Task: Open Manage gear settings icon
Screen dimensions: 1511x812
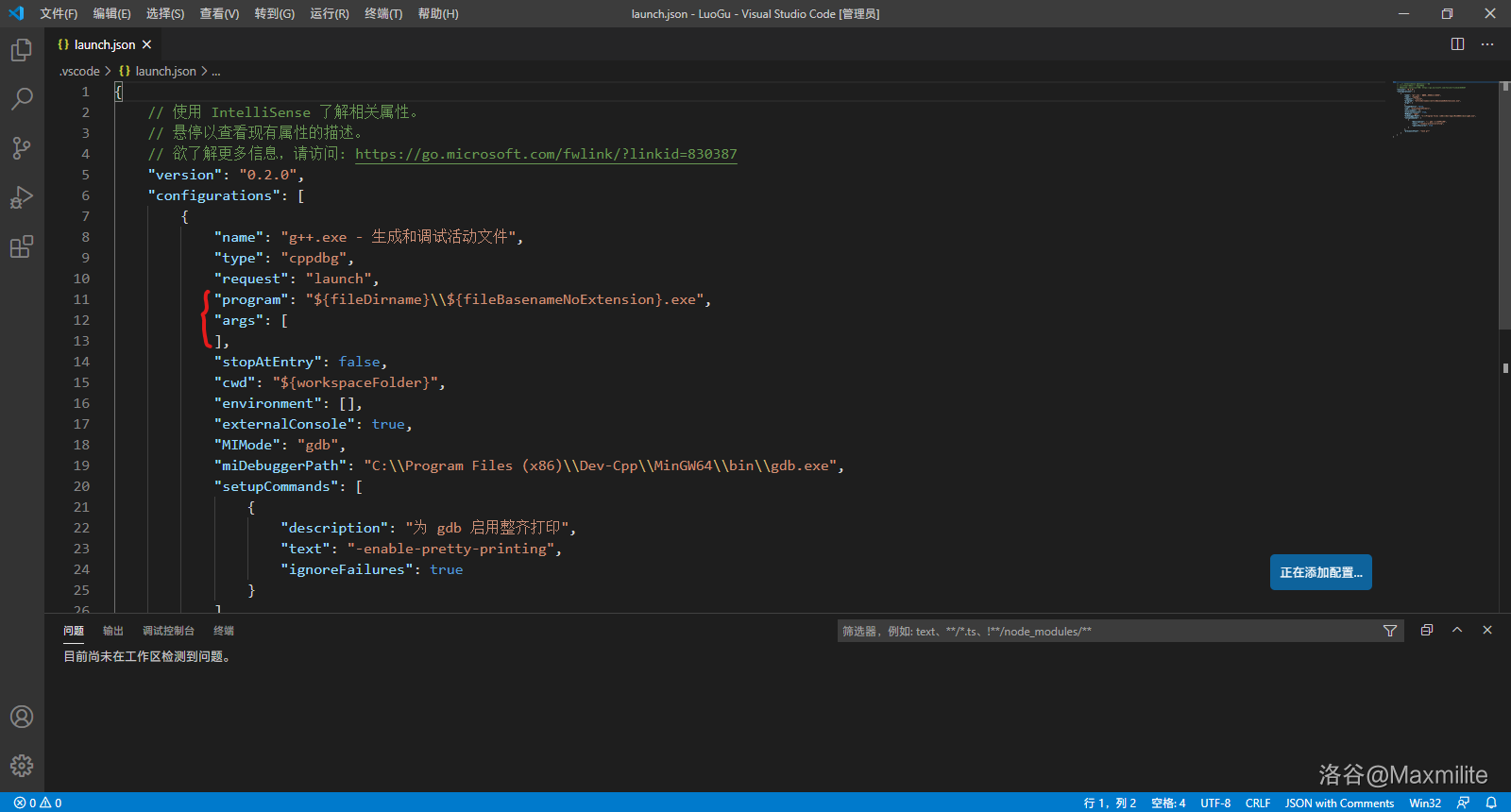Action: (x=22, y=766)
